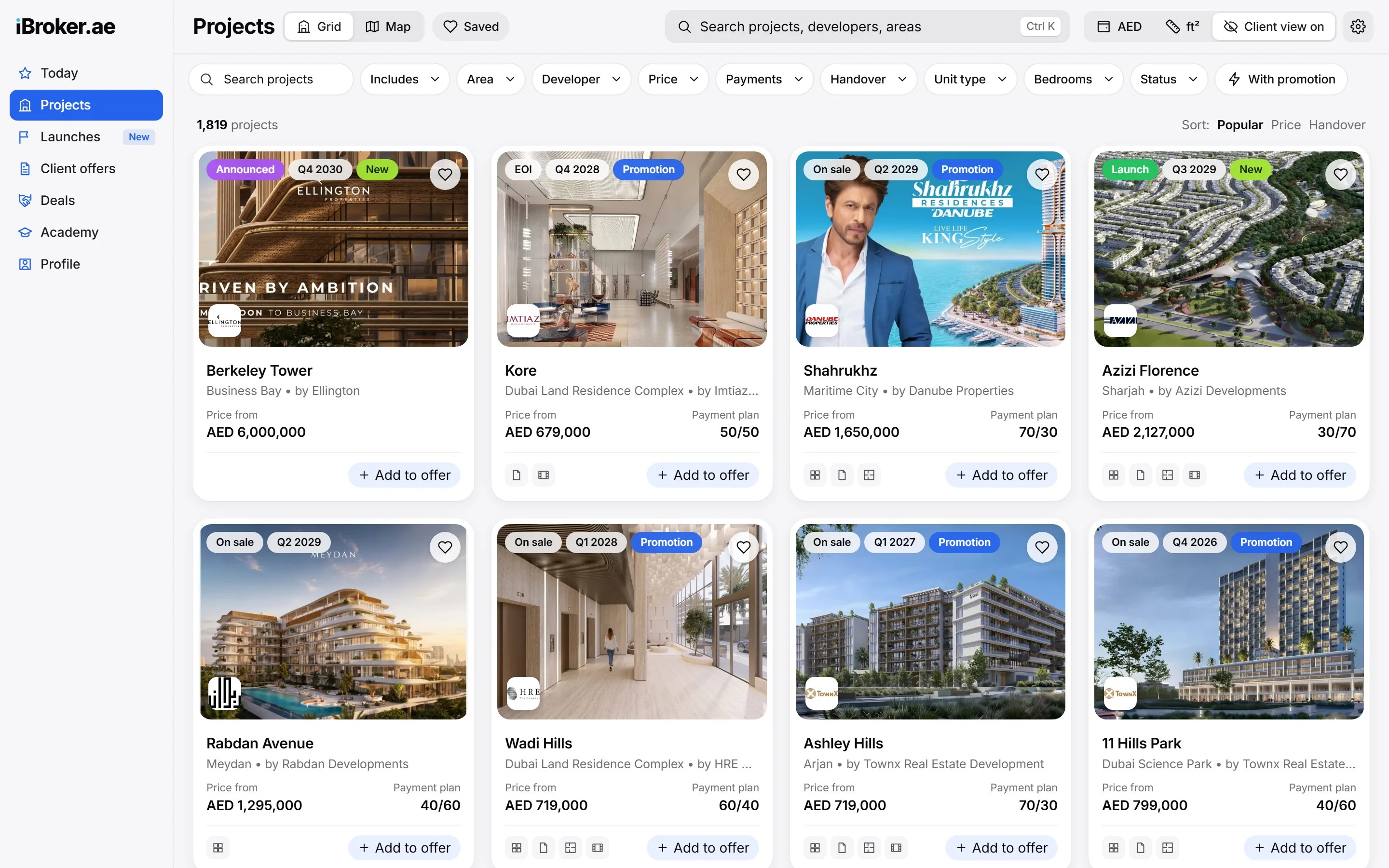Image resolution: width=1389 pixels, height=868 pixels.
Task: Click the heart on Rabdan Avenue card
Action: [x=445, y=547]
